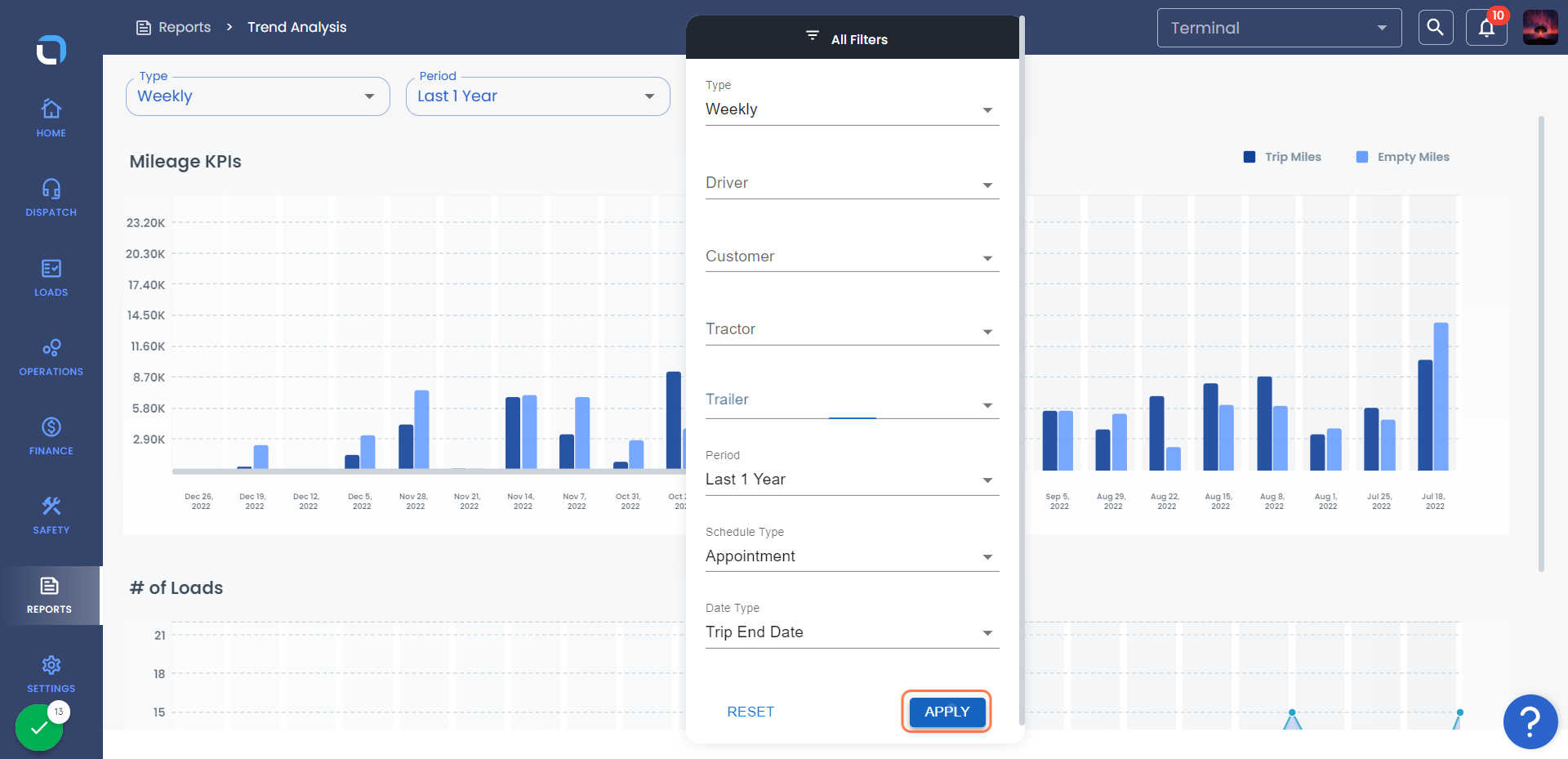The width and height of the screenshot is (1568, 759).
Task: Open the Terminal dropdown
Action: [x=1279, y=28]
